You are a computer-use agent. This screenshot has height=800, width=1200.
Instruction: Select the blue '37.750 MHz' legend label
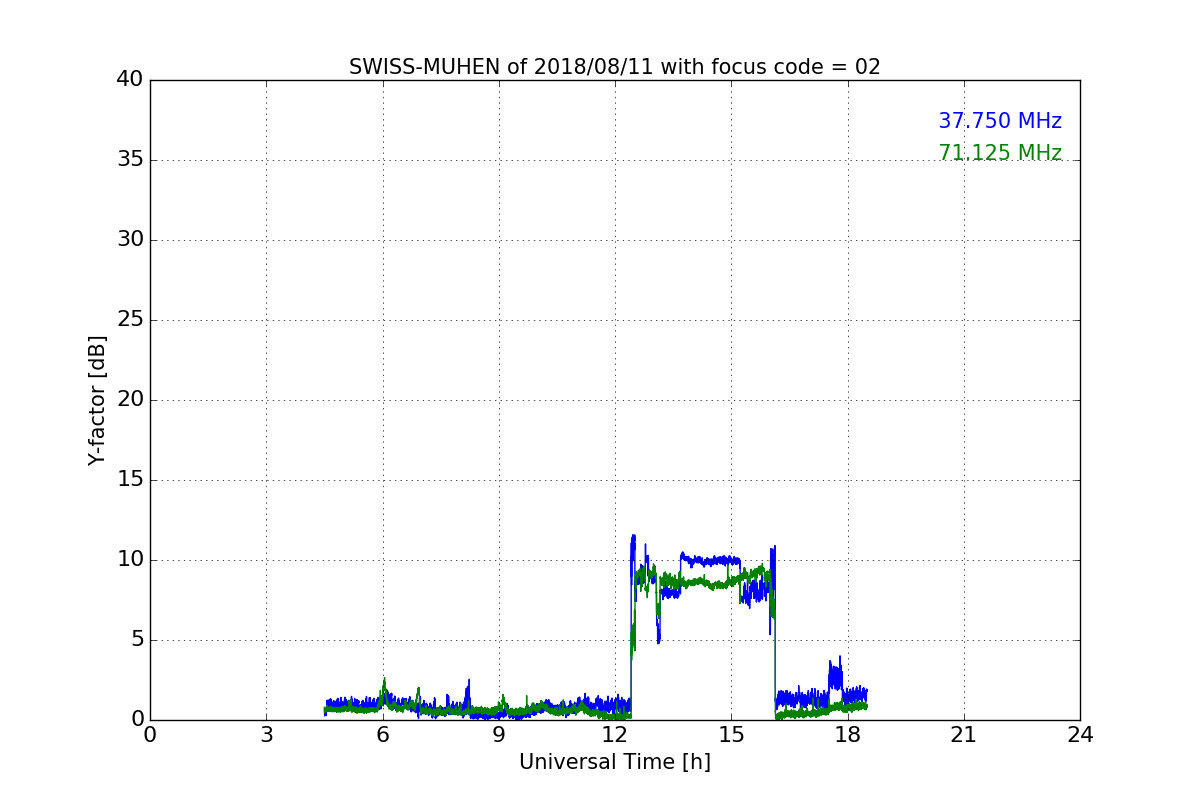[1000, 121]
